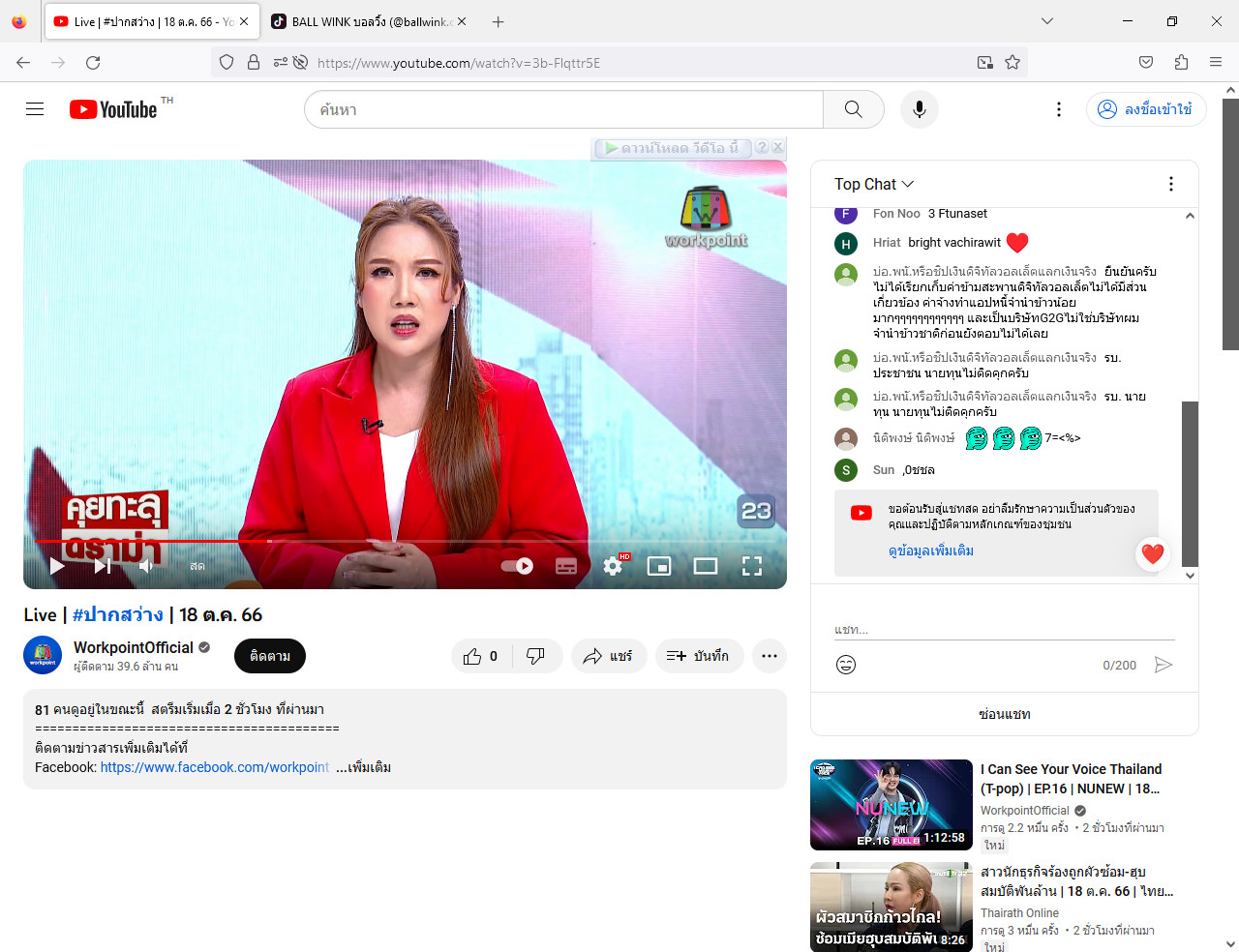Click the tracking protection shield icon
The width and height of the screenshot is (1239, 952).
(x=227, y=62)
